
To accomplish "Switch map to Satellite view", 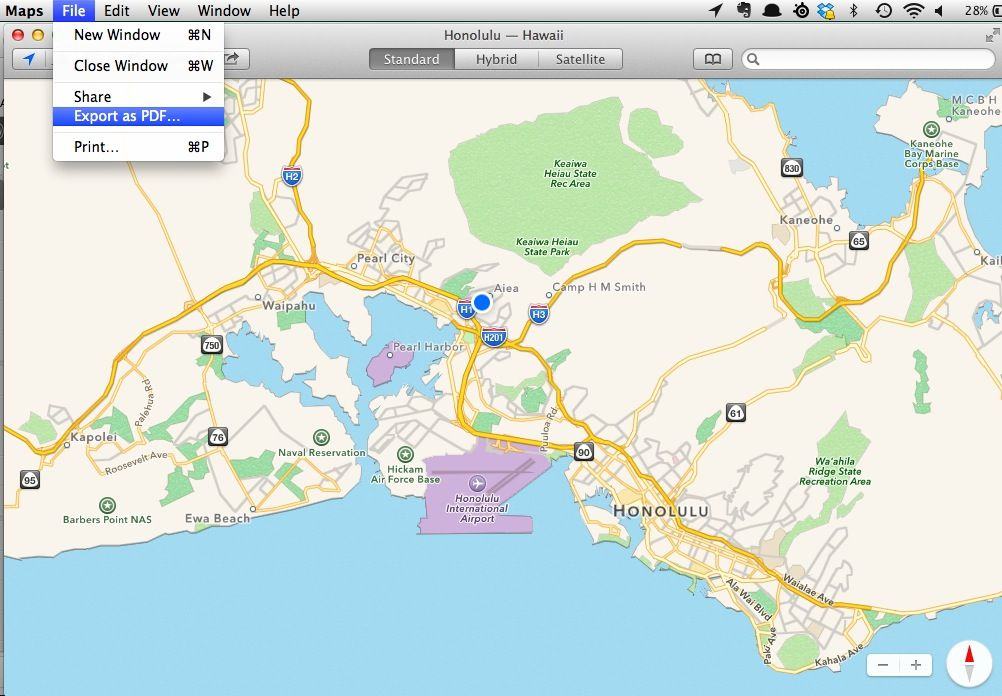I will (x=580, y=59).
